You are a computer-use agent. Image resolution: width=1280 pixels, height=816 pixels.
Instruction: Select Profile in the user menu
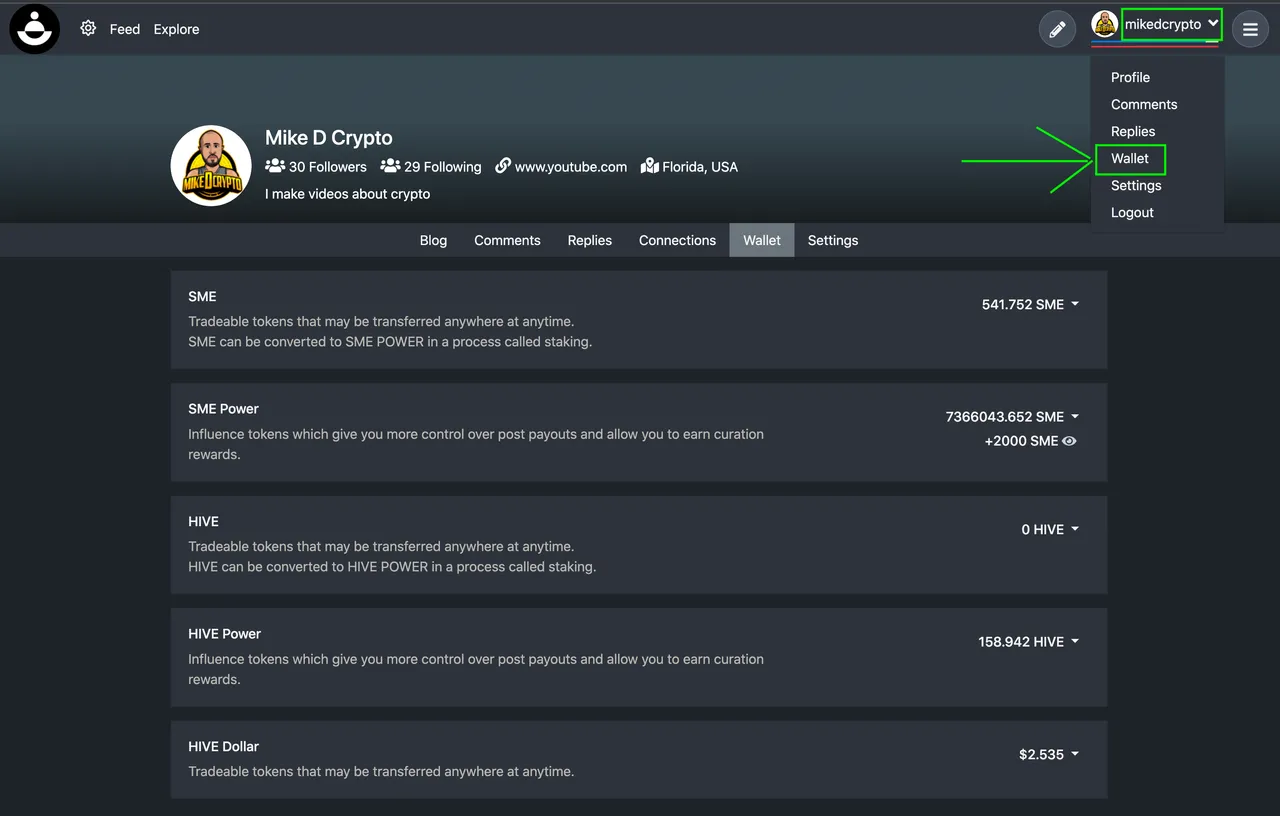1130,77
